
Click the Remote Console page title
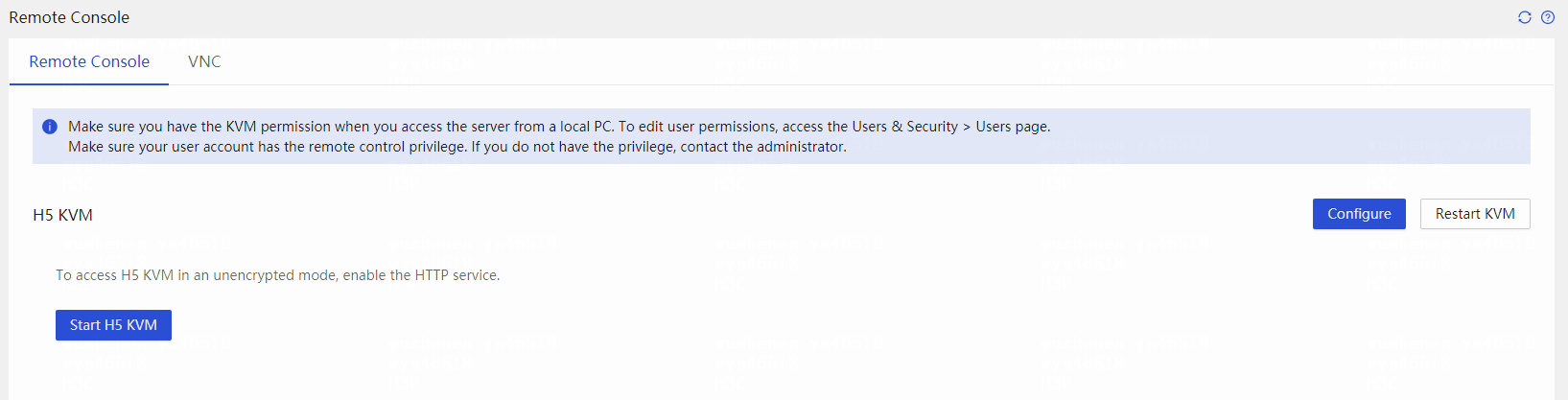69,17
